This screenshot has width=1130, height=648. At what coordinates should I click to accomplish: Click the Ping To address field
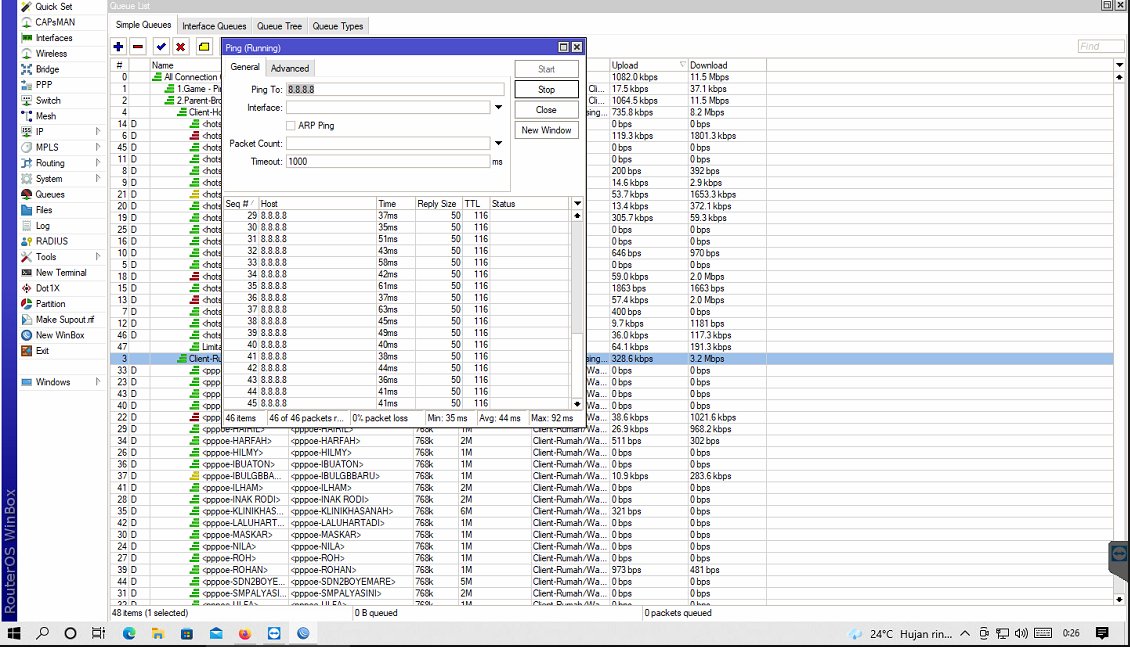point(395,89)
